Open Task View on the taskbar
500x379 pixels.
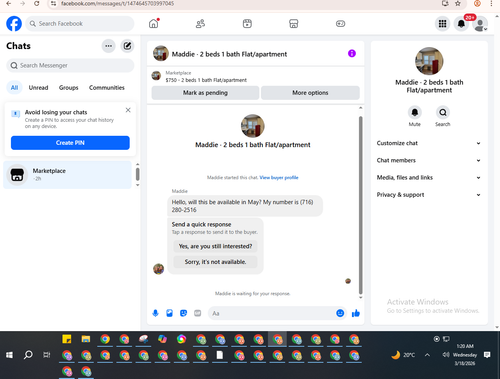tap(47, 355)
